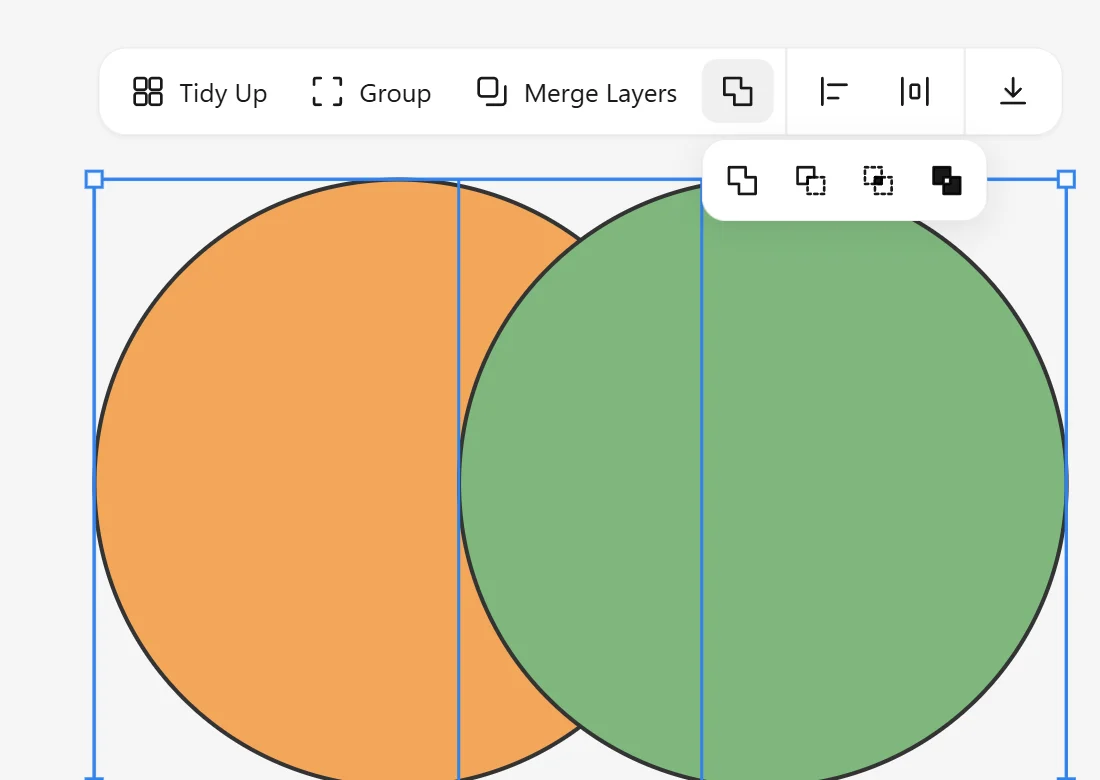Apply the Union boolean operation
This screenshot has height=780, width=1100.
(742, 180)
